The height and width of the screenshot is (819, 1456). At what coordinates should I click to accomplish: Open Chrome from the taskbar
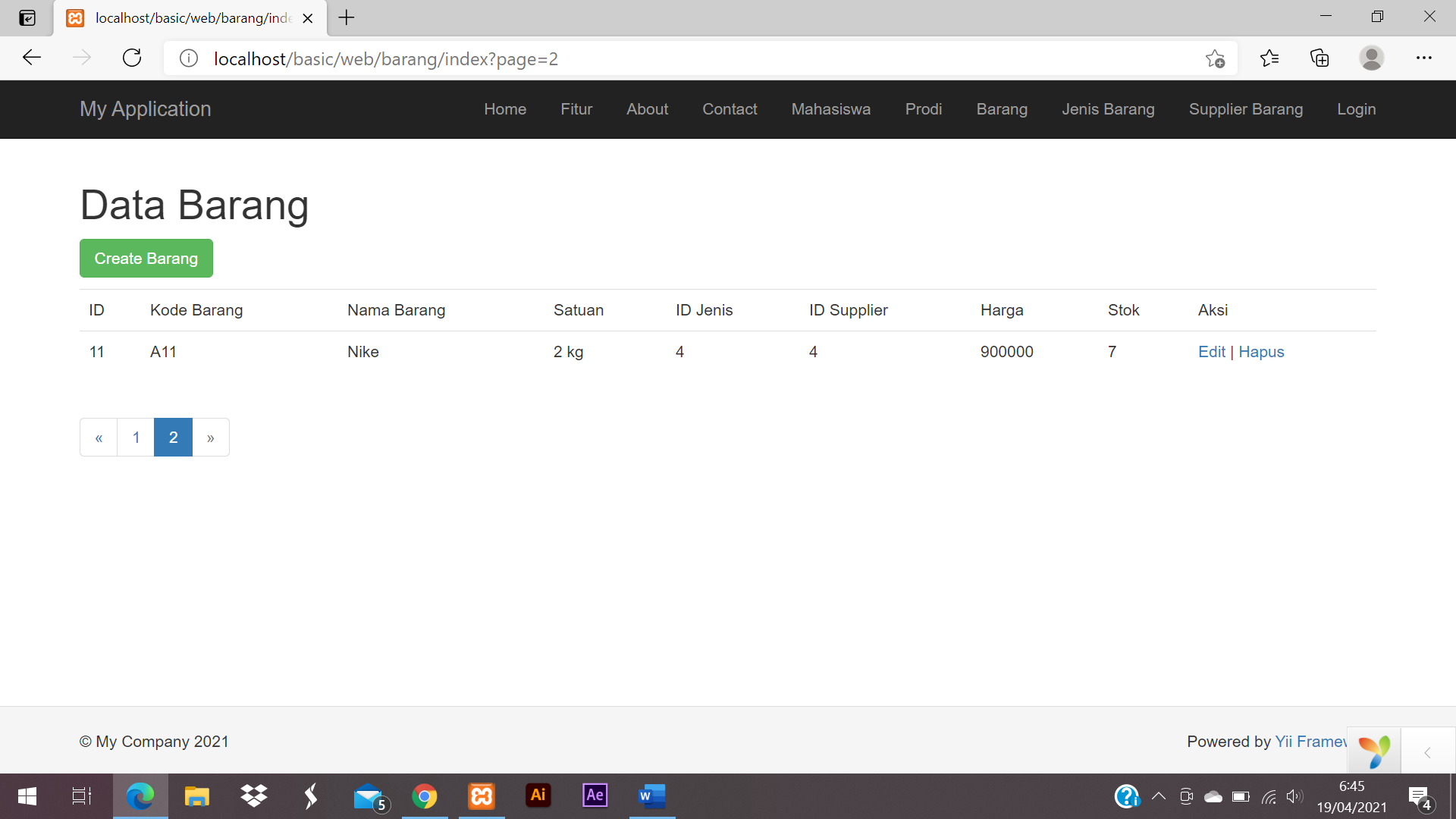tap(425, 795)
